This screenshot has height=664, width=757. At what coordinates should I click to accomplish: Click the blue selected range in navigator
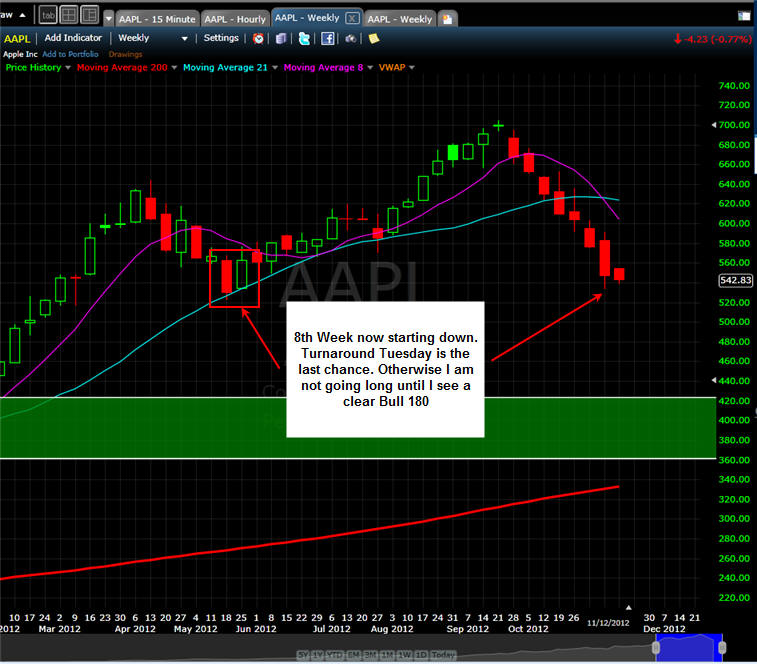click(x=689, y=648)
